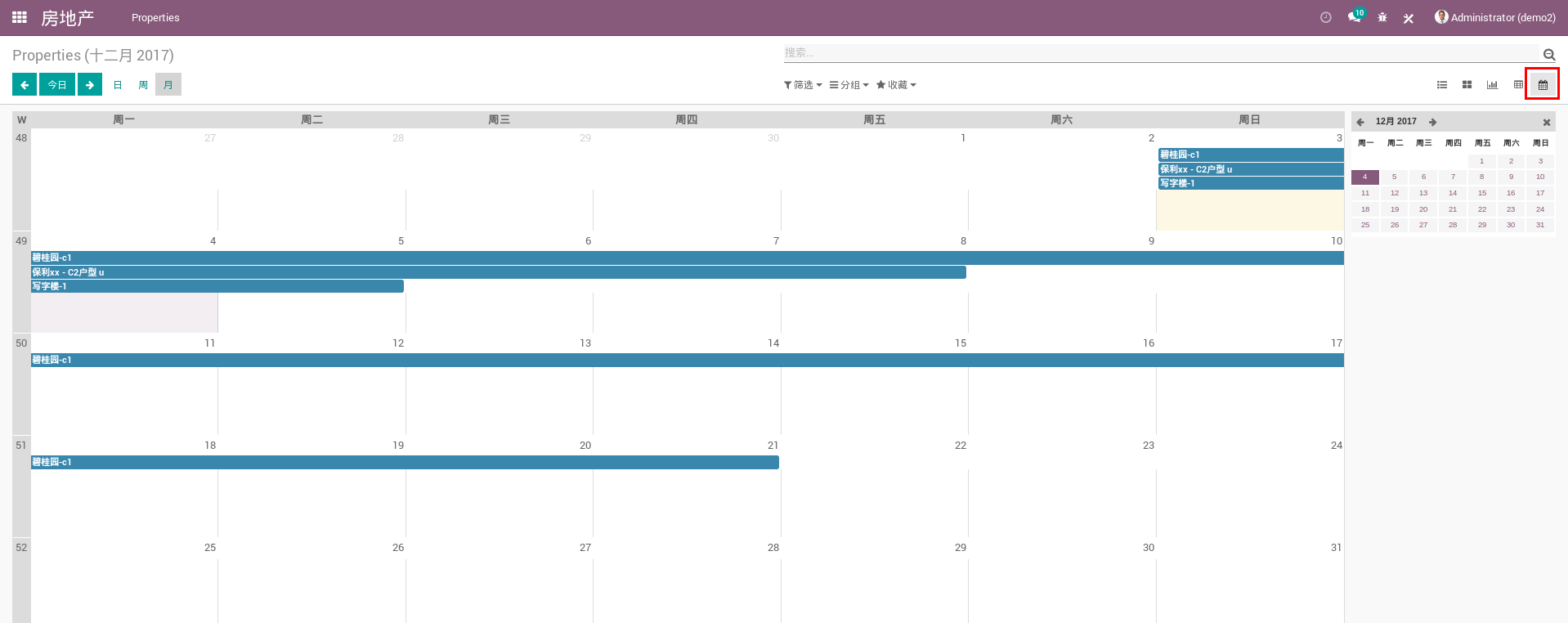Open the activities clock icon
The width and height of the screenshot is (1568, 623).
(1325, 17)
